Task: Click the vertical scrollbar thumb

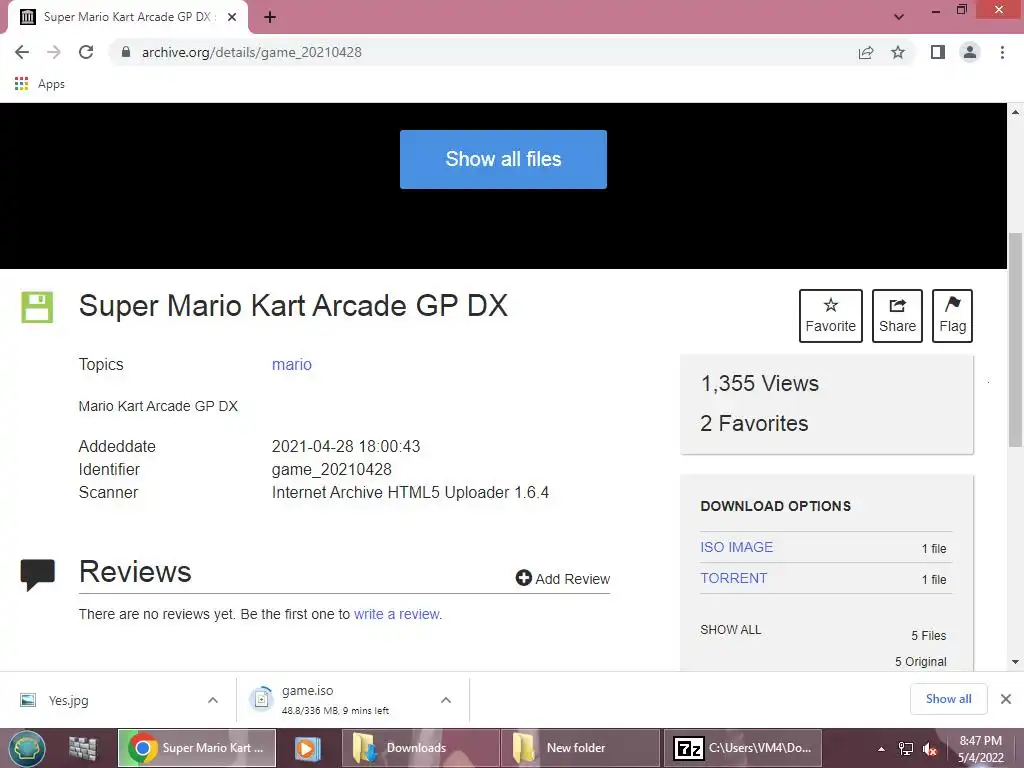Action: 1015,340
